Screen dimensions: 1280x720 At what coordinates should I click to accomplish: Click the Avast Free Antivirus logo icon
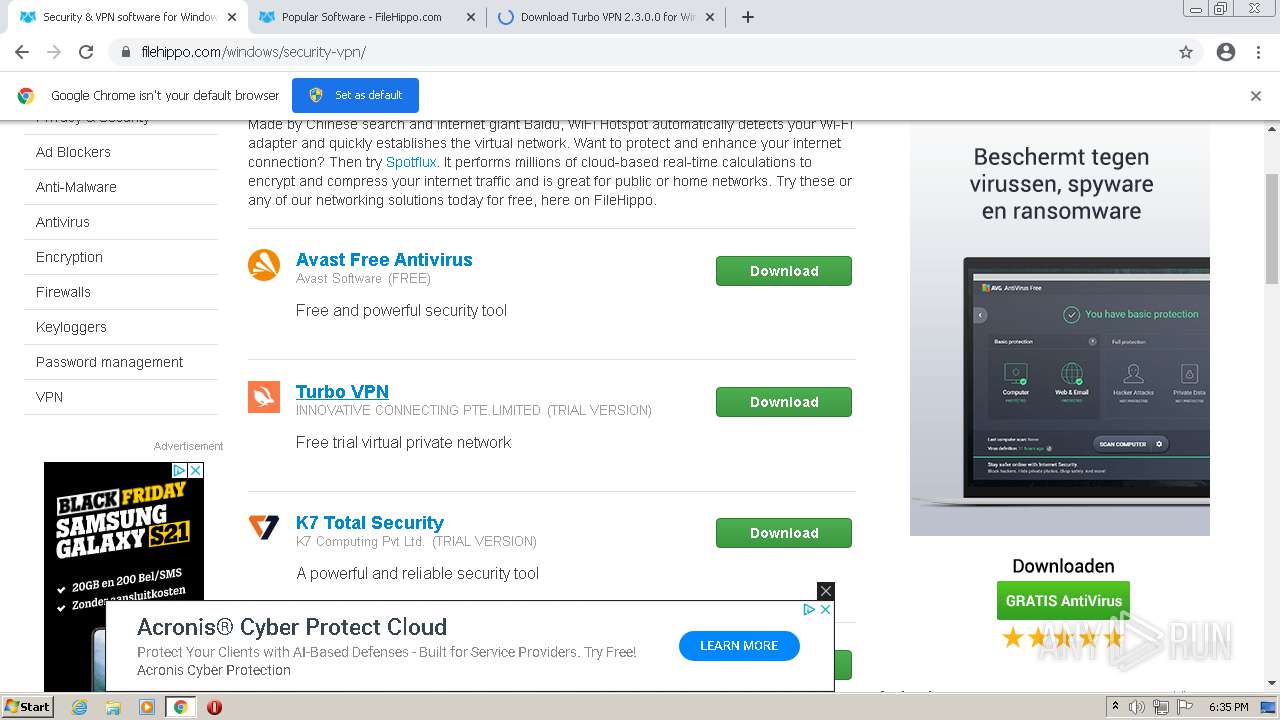point(264,265)
